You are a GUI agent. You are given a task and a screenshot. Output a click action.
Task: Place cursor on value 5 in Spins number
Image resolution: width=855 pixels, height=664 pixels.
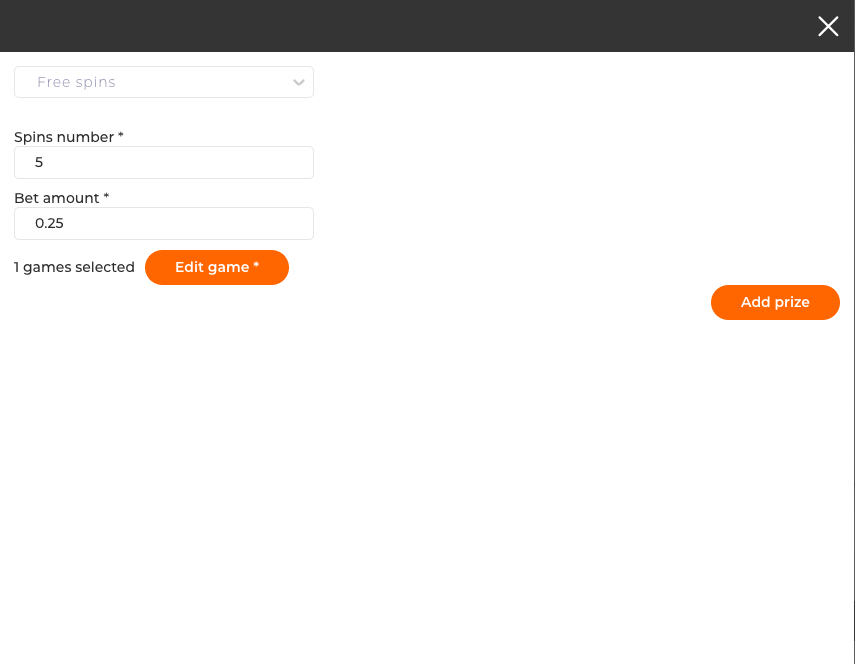point(39,162)
